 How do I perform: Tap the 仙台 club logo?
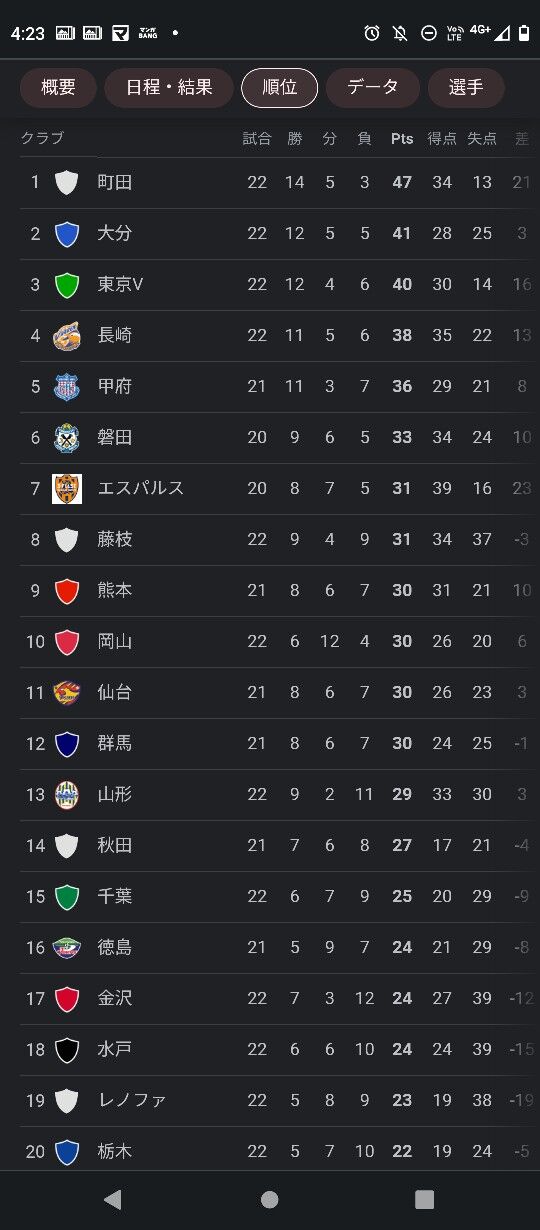[67, 692]
